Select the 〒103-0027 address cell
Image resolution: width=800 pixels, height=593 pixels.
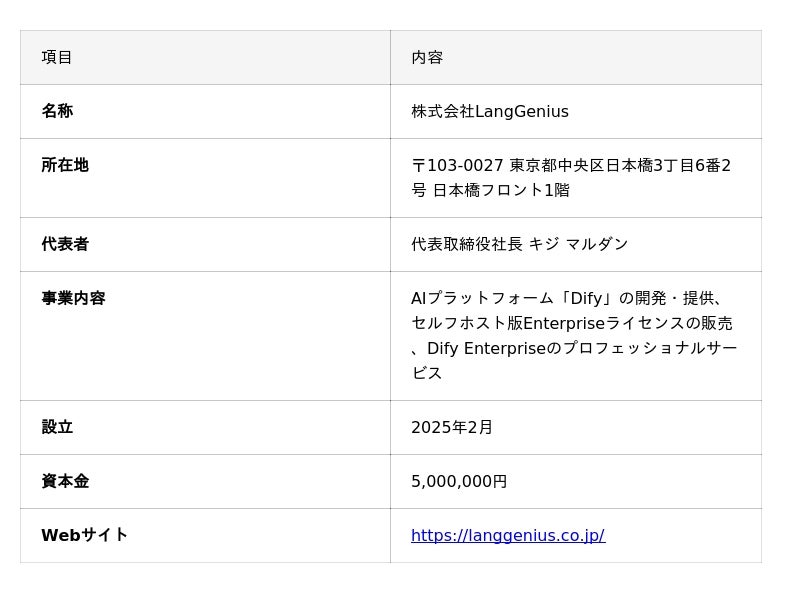pos(576,178)
